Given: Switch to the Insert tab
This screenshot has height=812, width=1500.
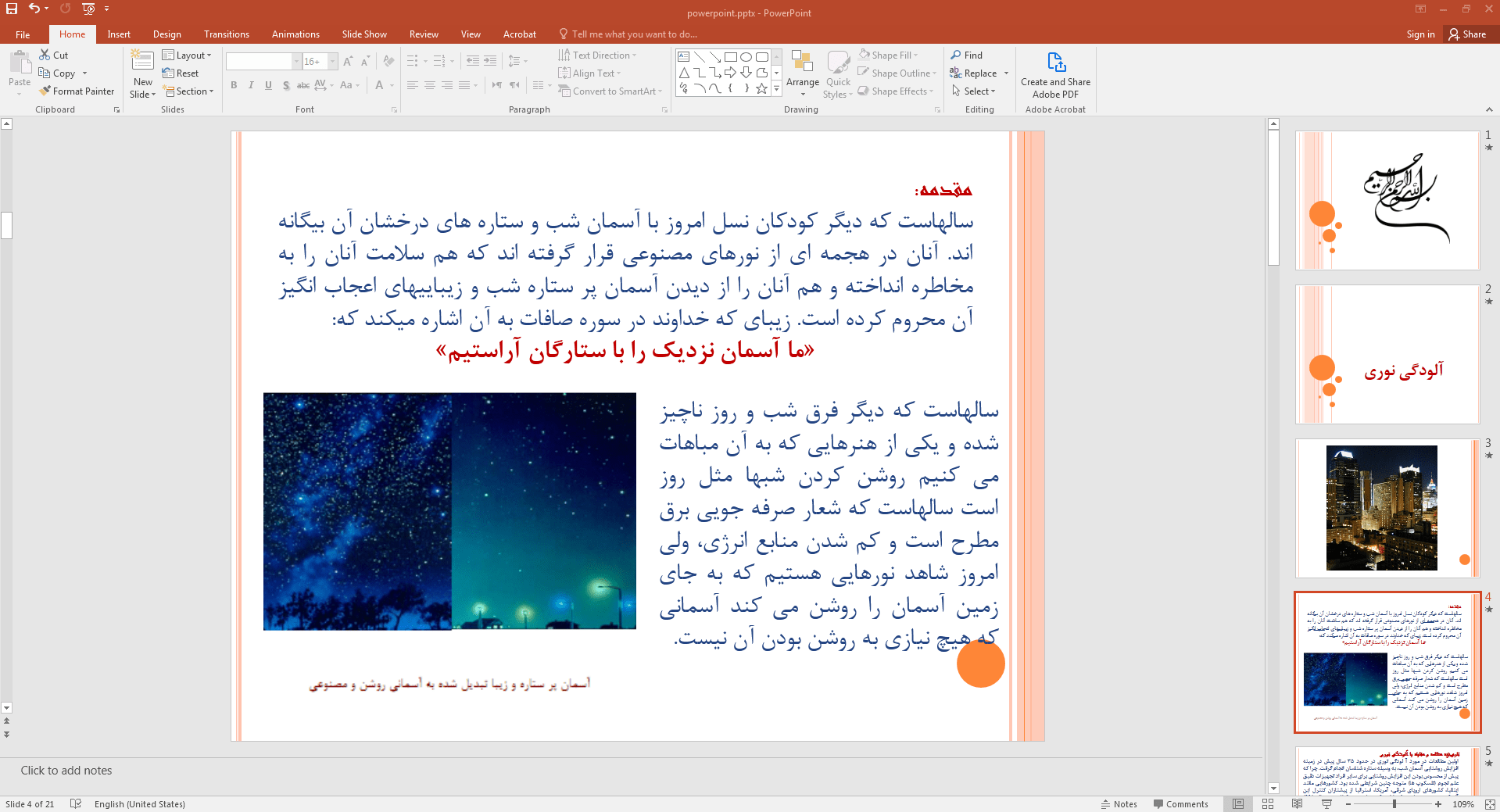Looking at the screenshot, I should [119, 34].
